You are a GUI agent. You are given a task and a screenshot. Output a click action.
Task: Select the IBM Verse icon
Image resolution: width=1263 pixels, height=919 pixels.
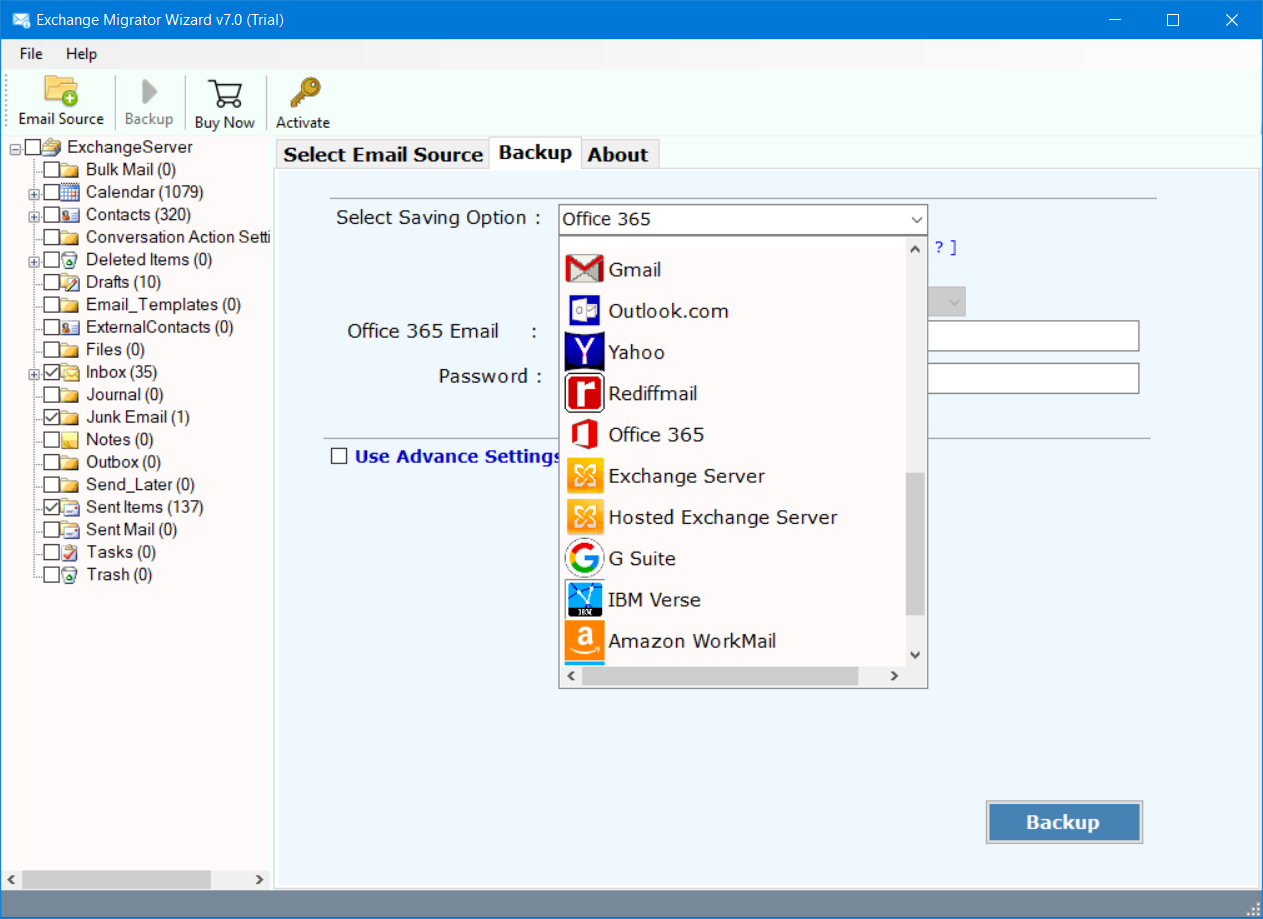coord(584,599)
